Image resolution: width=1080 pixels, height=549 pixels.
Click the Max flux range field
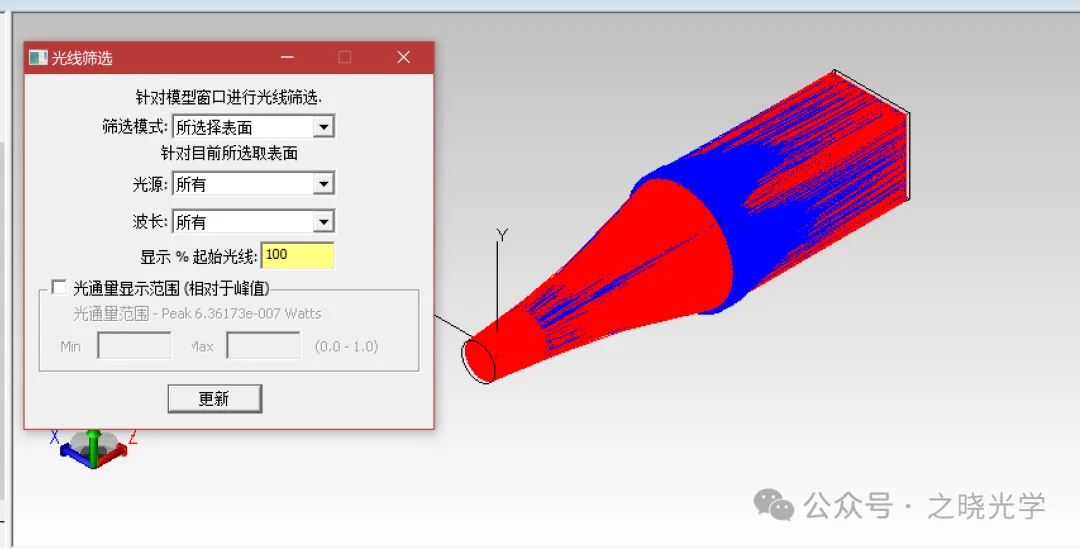tap(263, 346)
